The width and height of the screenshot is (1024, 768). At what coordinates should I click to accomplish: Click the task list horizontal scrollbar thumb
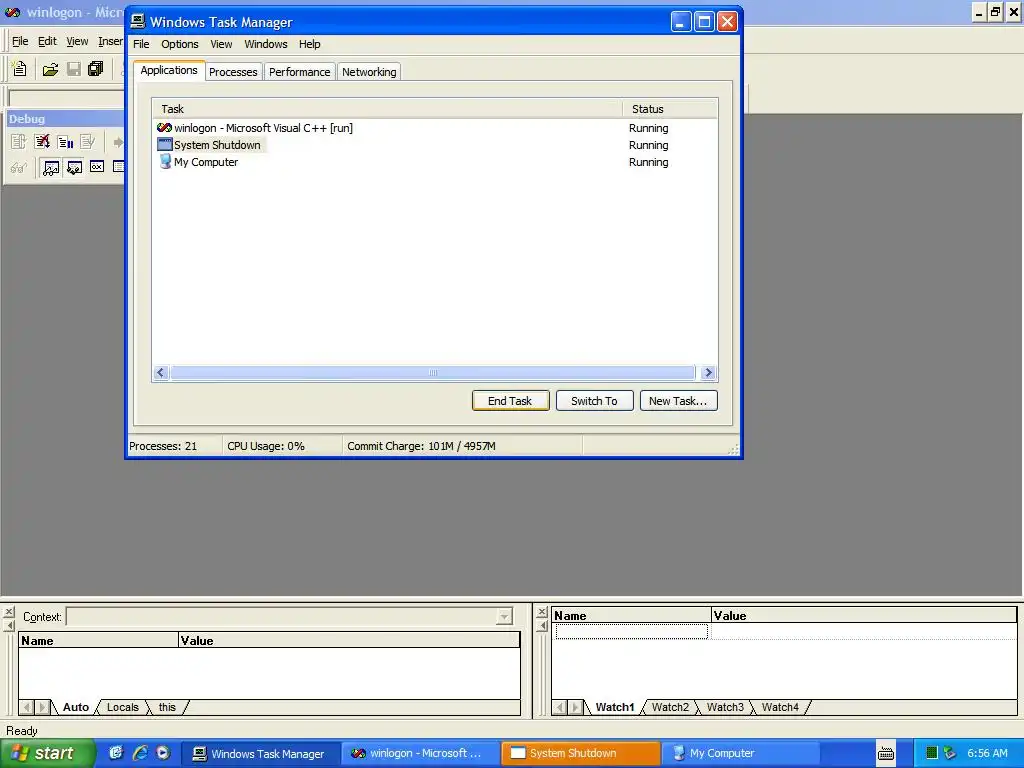(432, 373)
